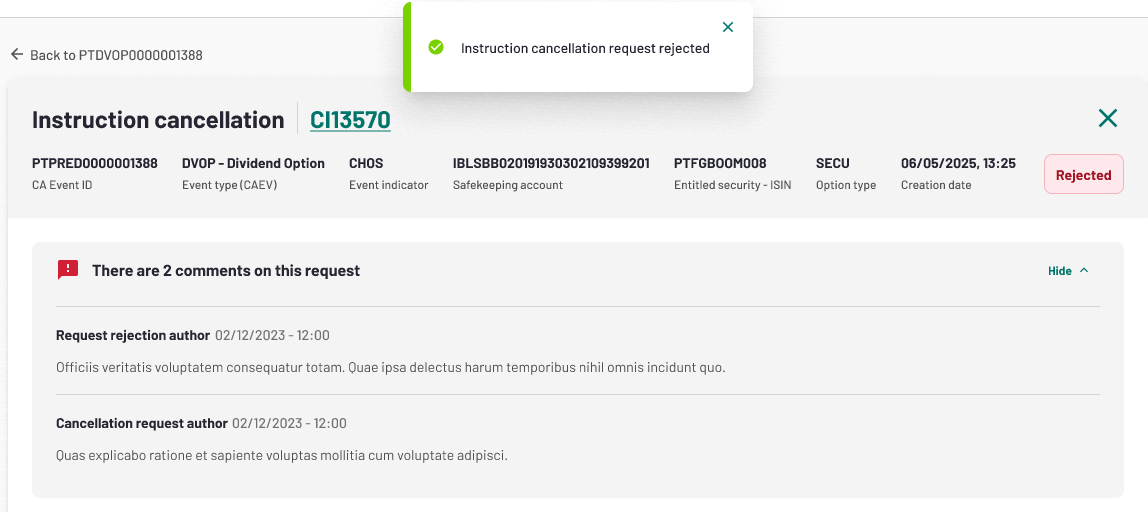1148x512 pixels.
Task: Collapse comments using the Hide label
Action: pos(1059,271)
